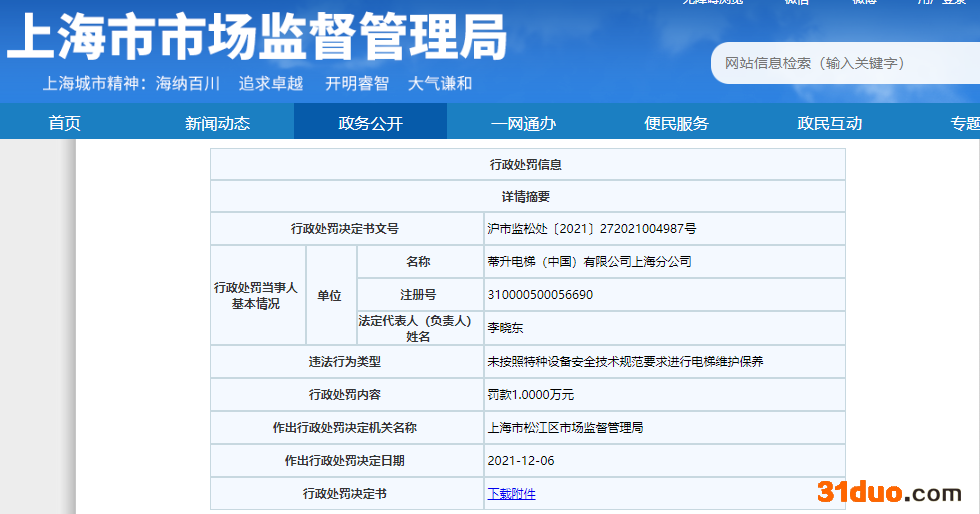Open the 微博 link in the header

pos(864,3)
